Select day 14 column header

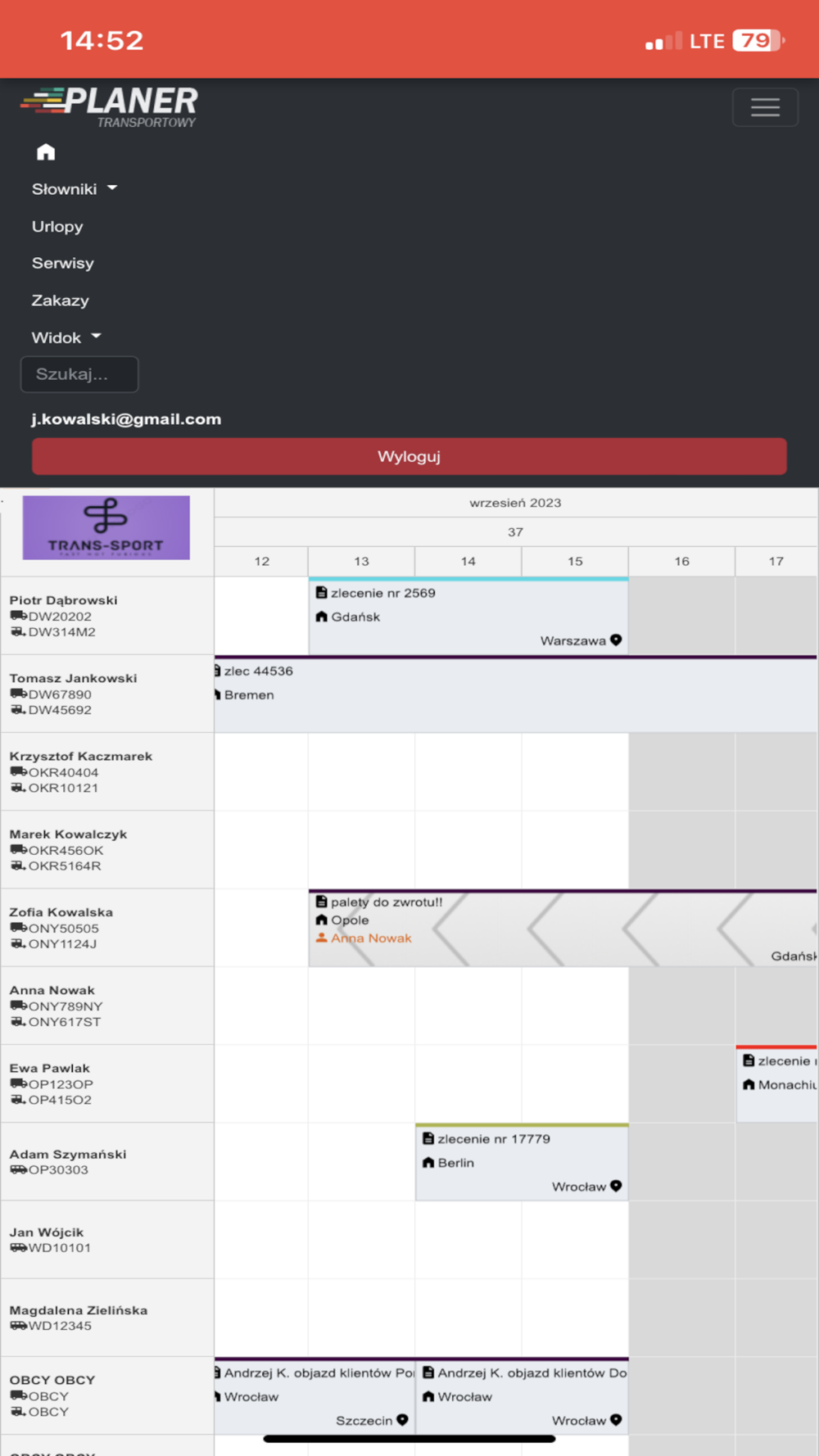coord(468,561)
